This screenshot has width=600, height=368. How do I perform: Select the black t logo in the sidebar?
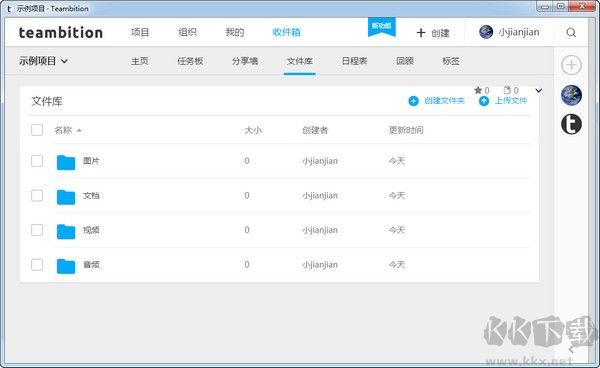point(571,124)
